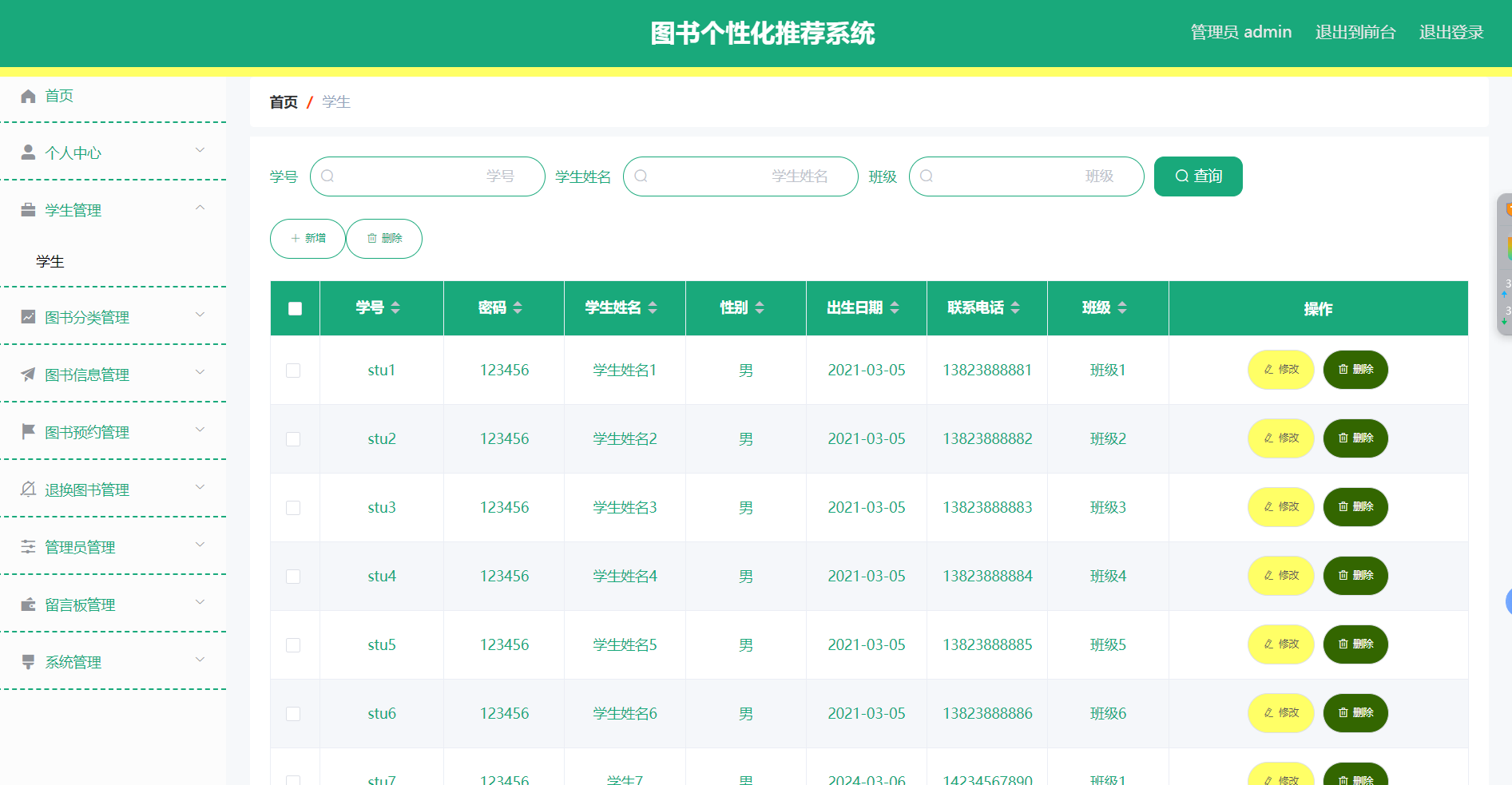The image size is (1512, 785).
Task: Click the home icon beside 首页
Action: click(28, 96)
